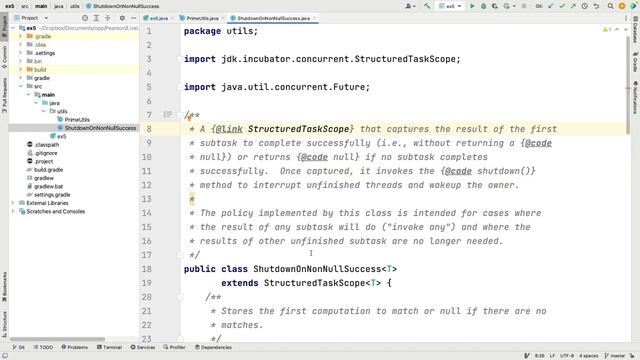Show Git history clock icon

click(584, 6)
